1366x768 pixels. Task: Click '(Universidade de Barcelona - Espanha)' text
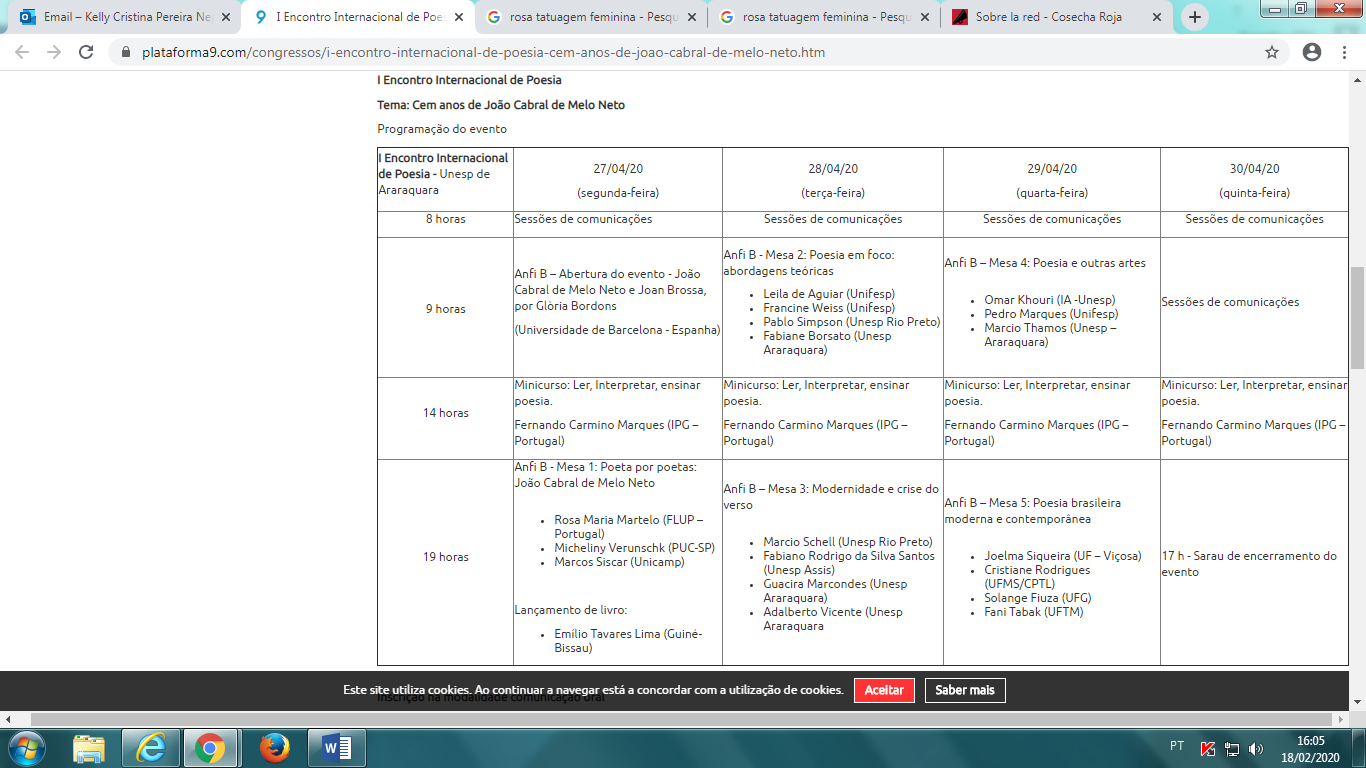[617, 330]
